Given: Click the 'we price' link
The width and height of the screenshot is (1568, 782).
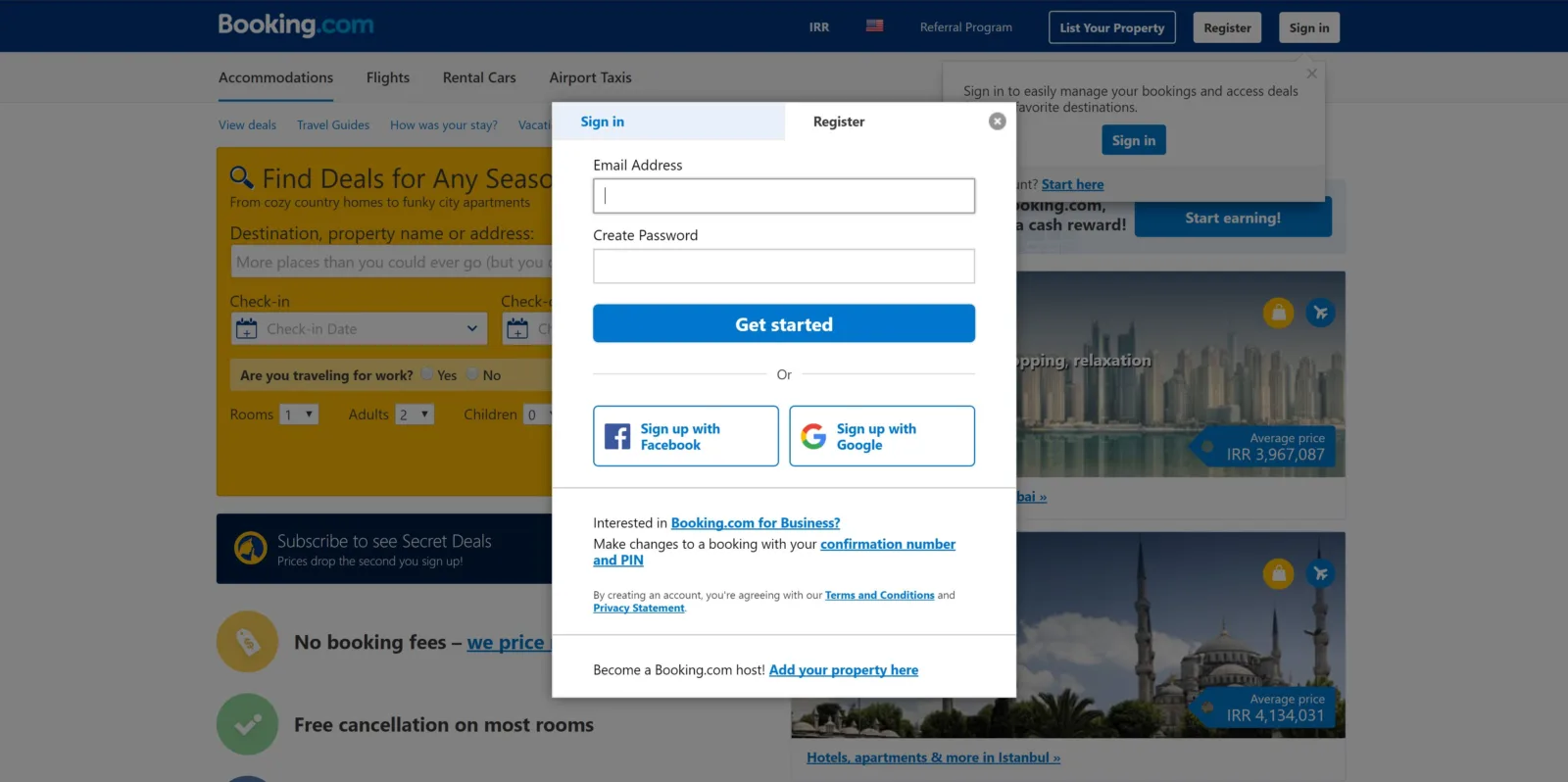Looking at the screenshot, I should click(x=509, y=643).
